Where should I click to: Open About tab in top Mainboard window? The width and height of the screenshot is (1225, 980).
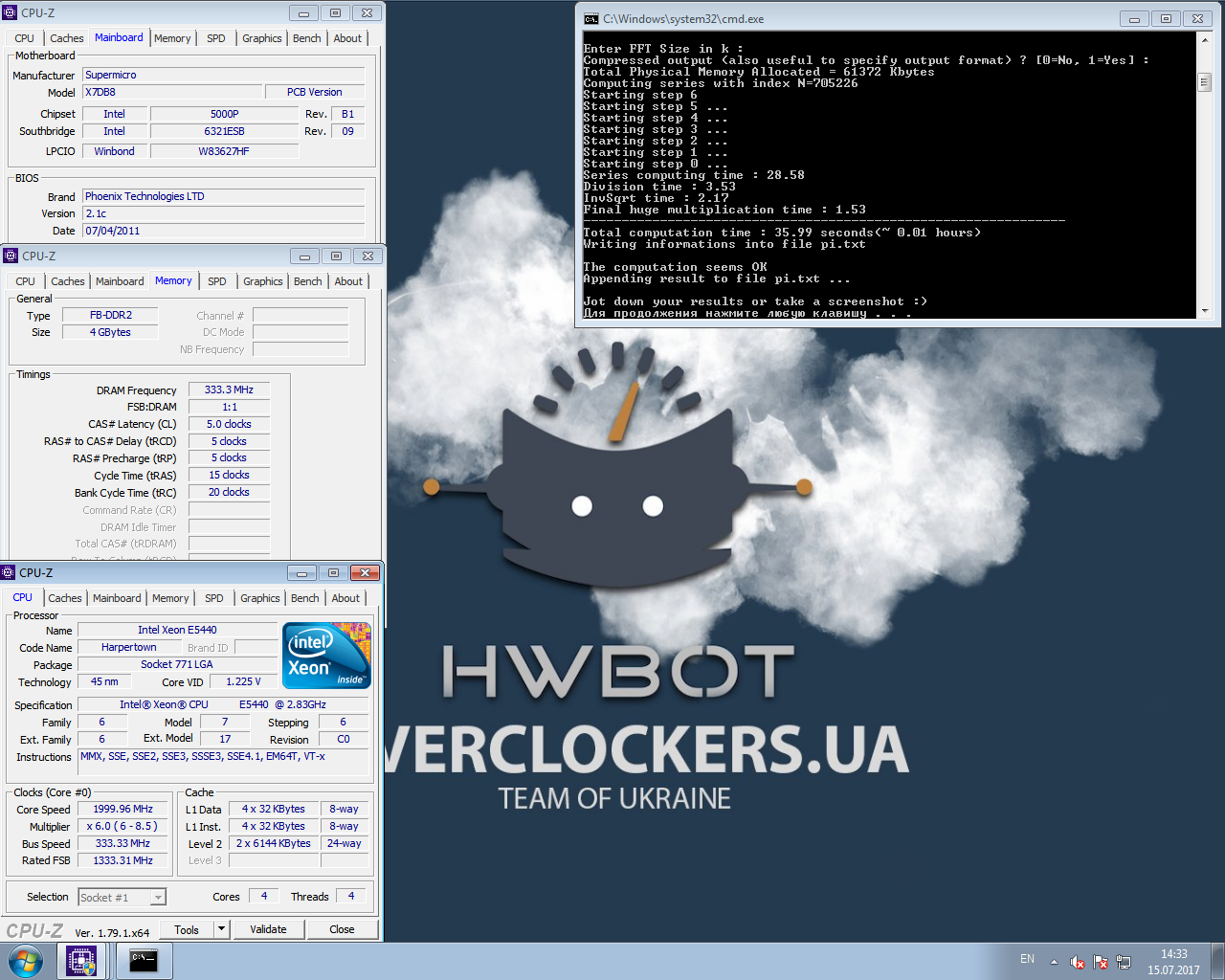[x=347, y=38]
